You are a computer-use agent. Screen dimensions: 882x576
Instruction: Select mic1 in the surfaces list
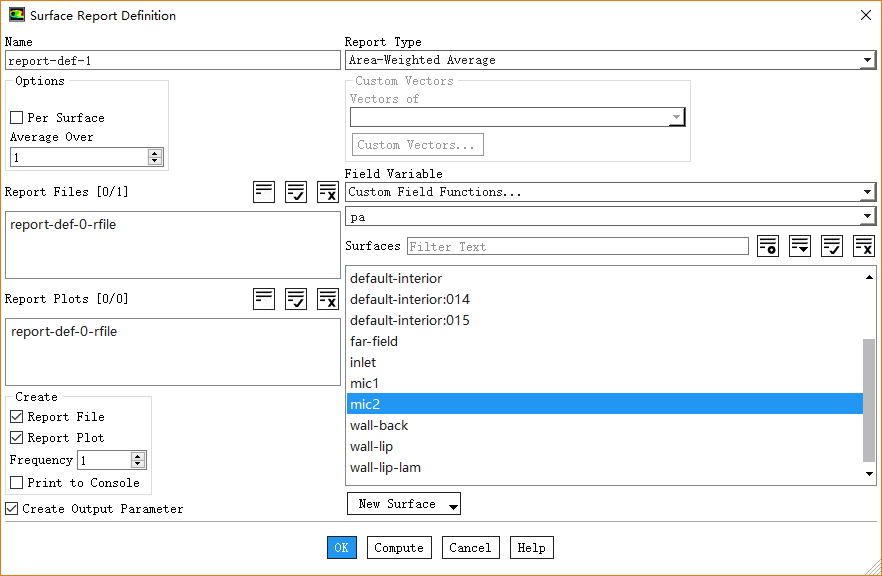coord(365,383)
